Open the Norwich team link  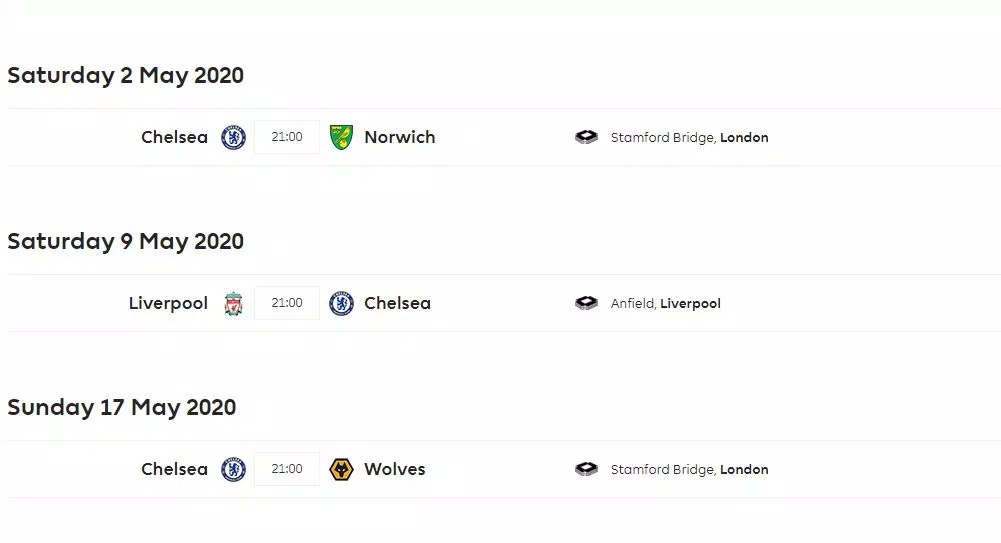[399, 137]
